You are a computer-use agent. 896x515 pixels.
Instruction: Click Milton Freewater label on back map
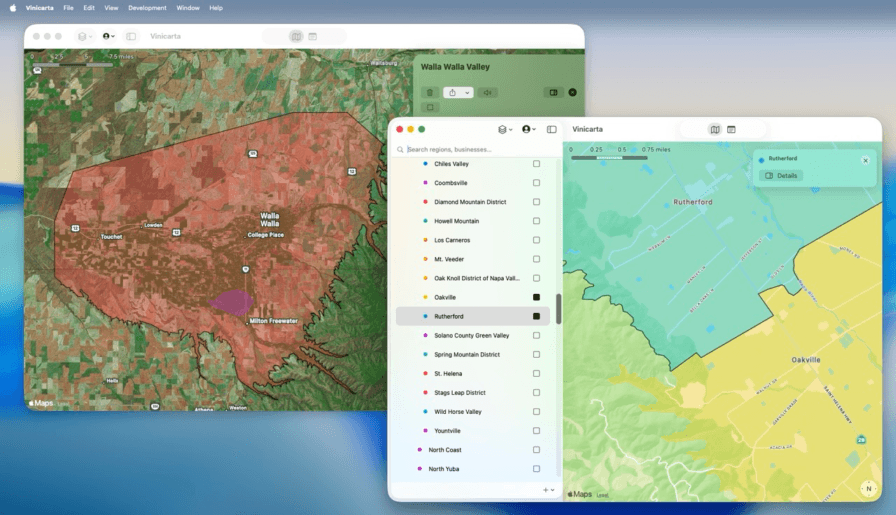(x=274, y=321)
